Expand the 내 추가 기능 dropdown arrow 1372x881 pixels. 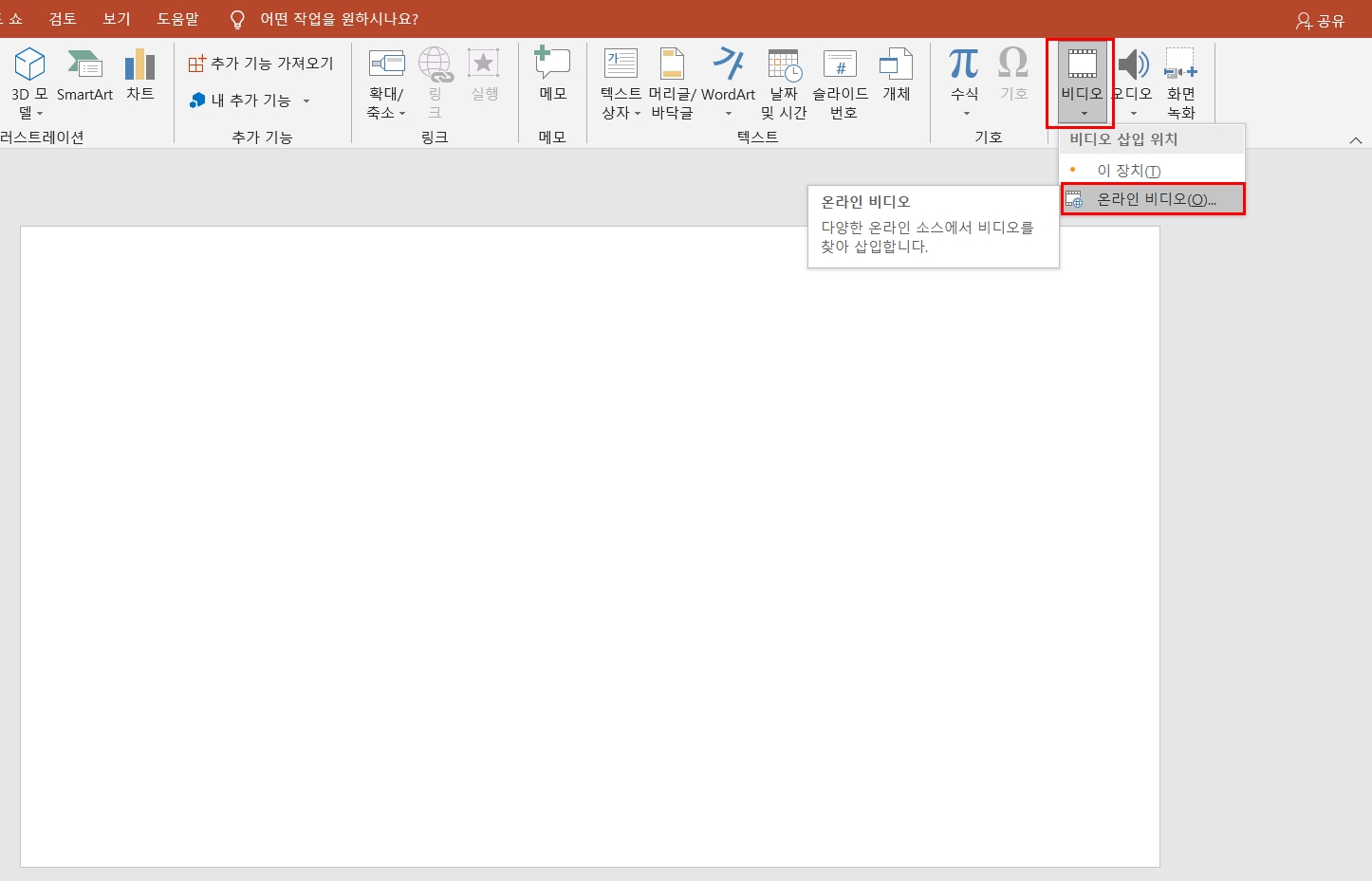(x=306, y=101)
